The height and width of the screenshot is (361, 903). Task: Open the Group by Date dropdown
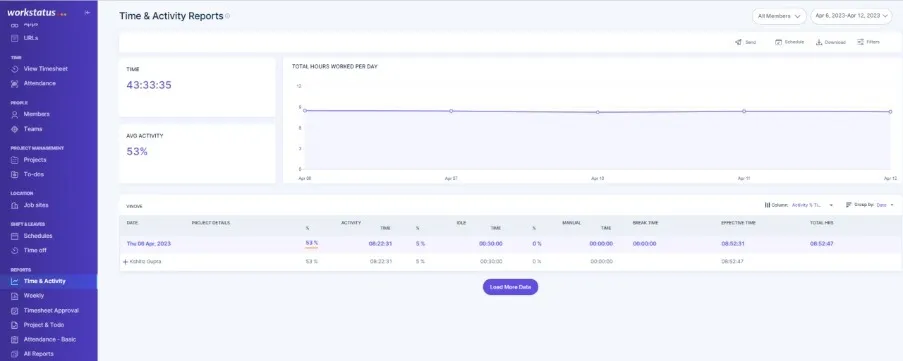[870, 205]
